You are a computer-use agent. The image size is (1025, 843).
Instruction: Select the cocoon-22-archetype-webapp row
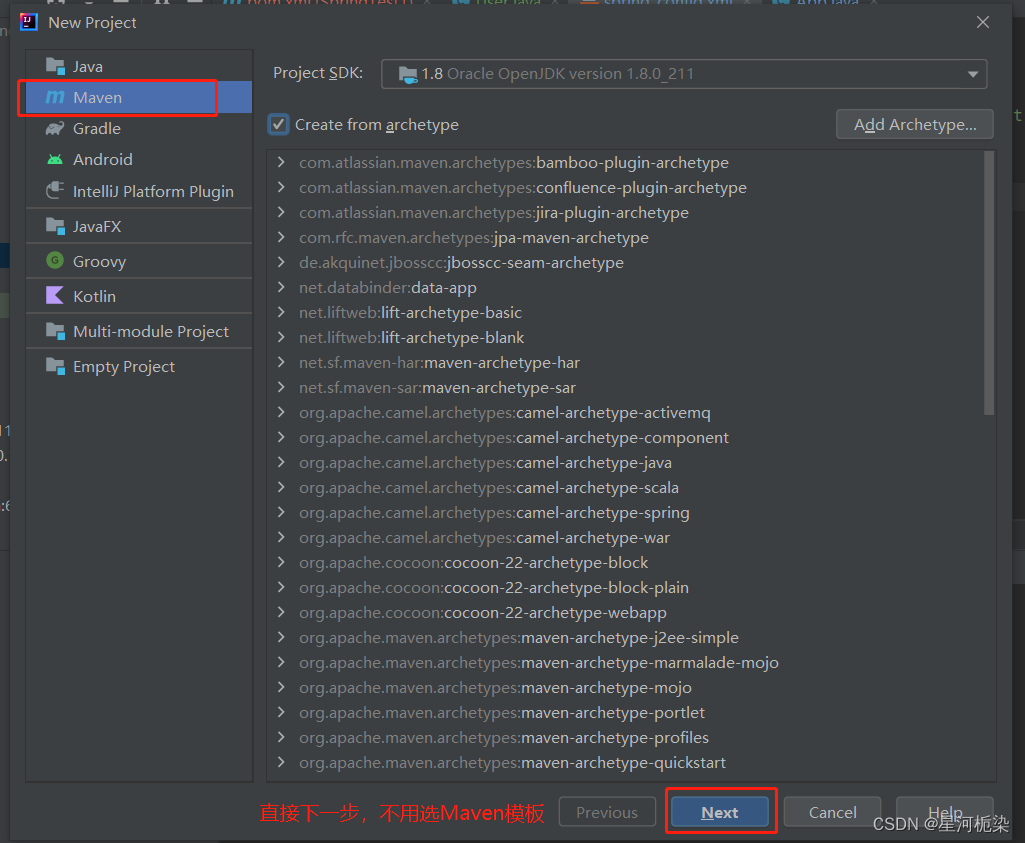[x=624, y=612]
